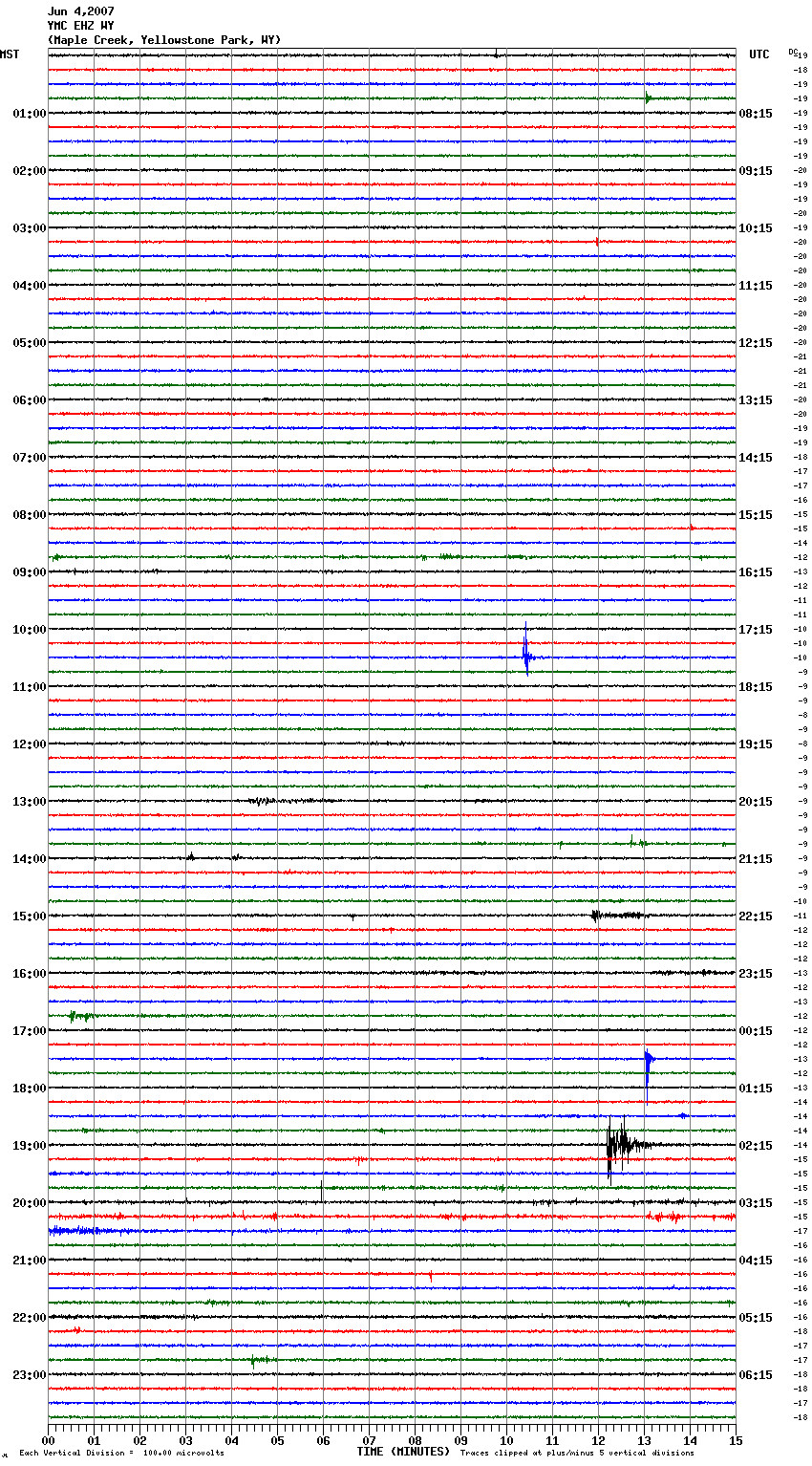Select the 21:00 MST row label
The height and width of the screenshot is (1466, 812).
(x=30, y=1261)
